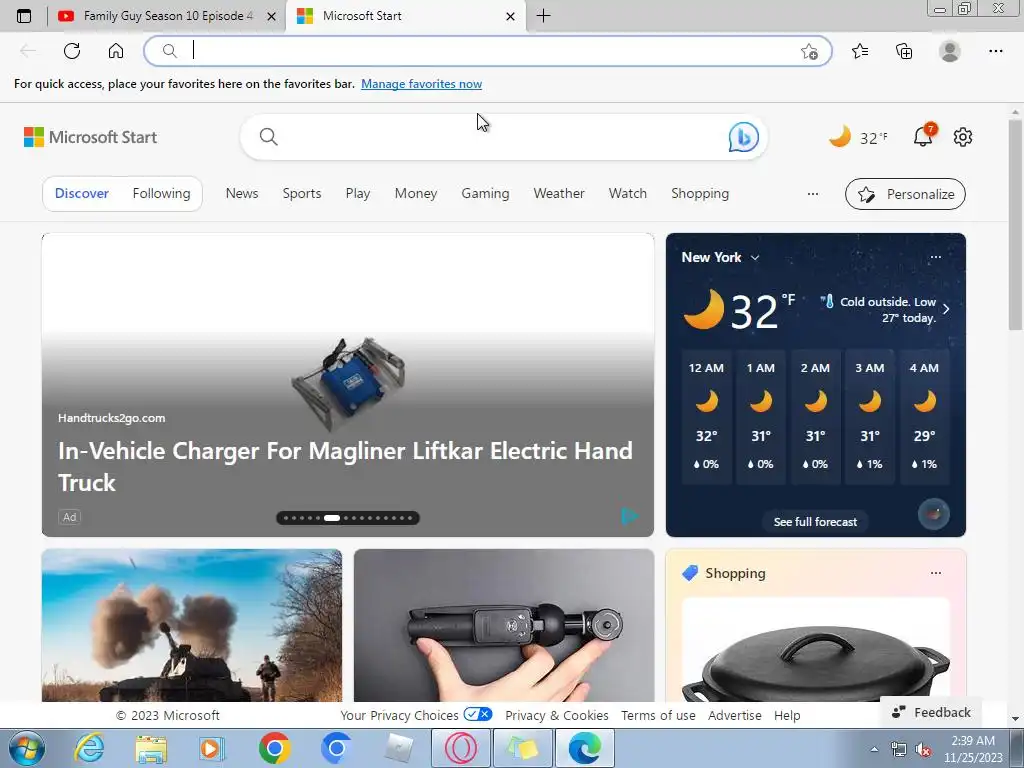
Task: Click the carousel slide indicator dots
Action: pos(348,518)
